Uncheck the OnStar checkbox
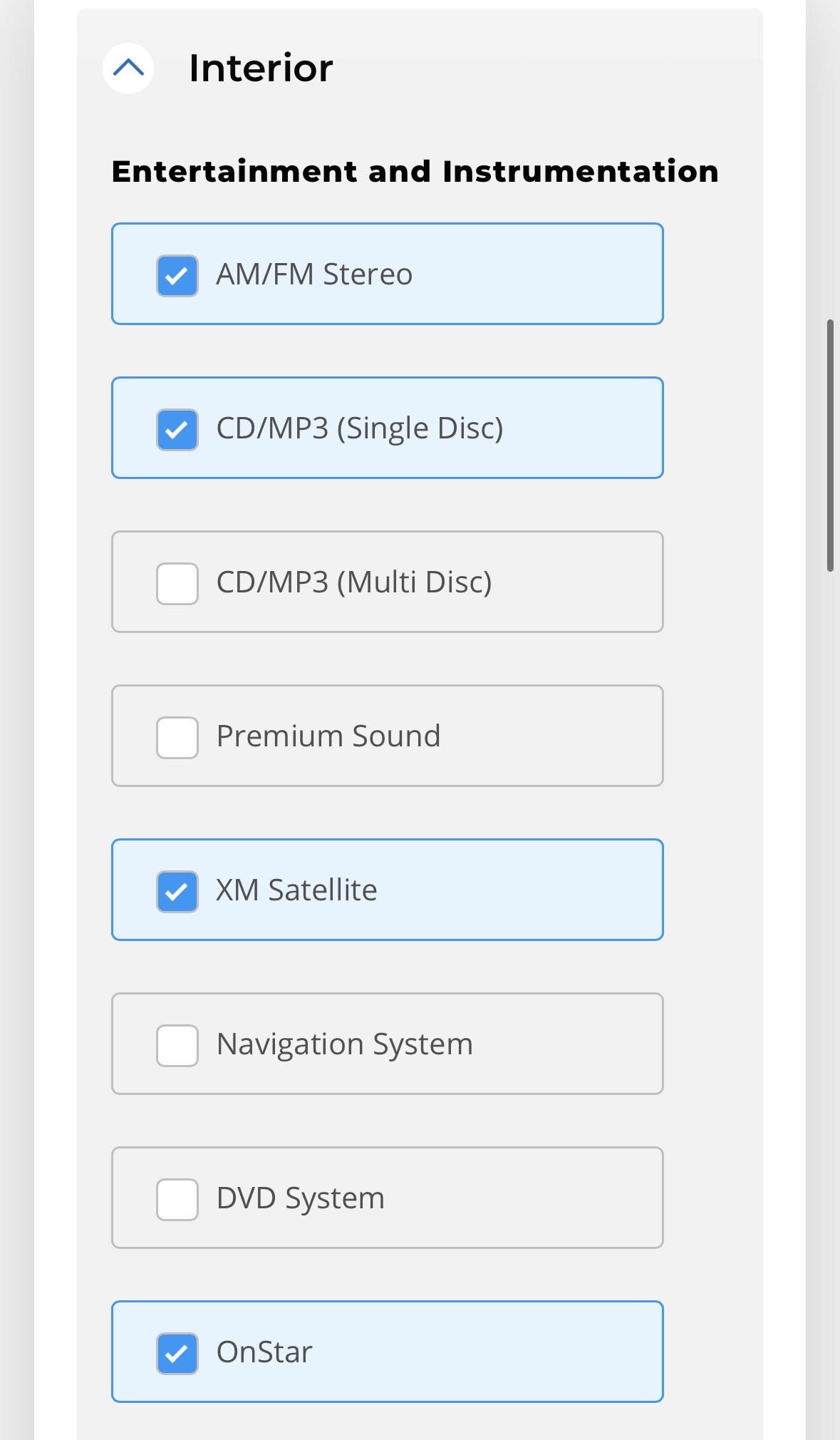The image size is (840, 1440). [x=177, y=1353]
